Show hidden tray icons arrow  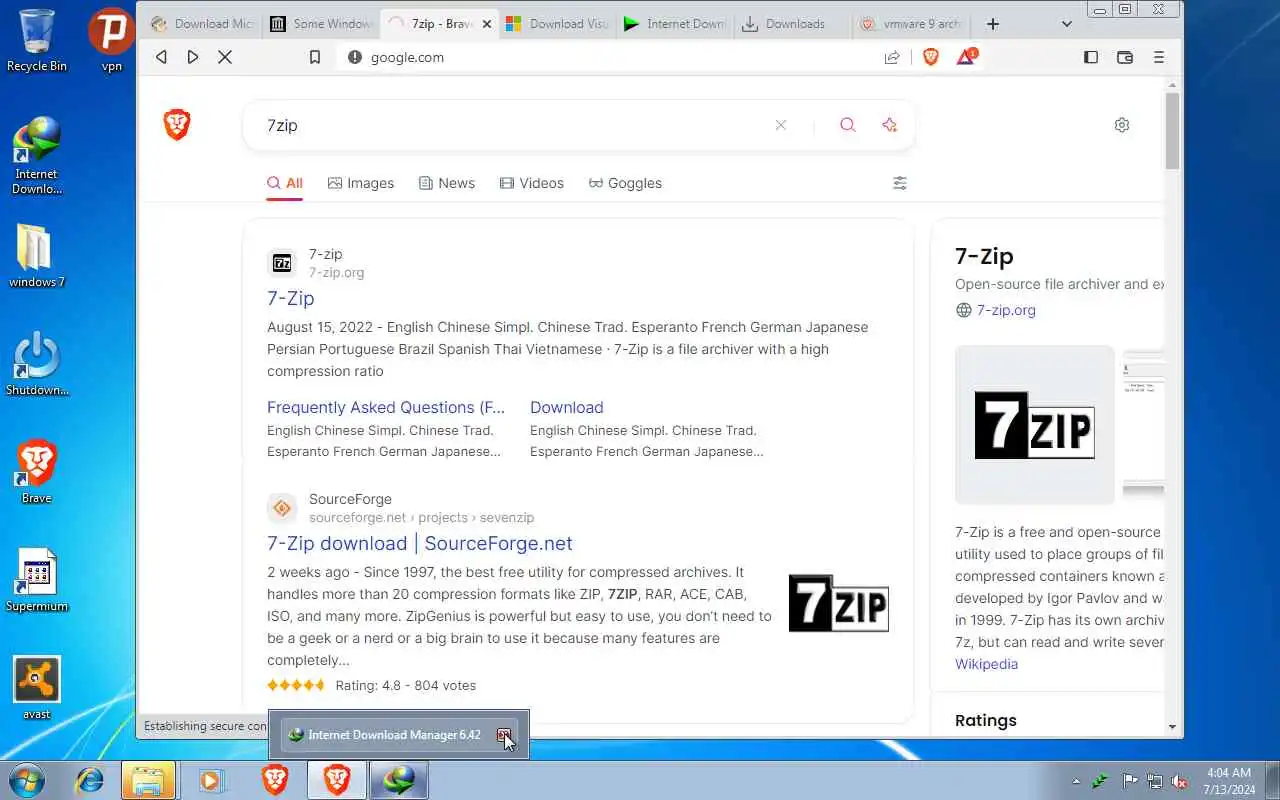[x=1077, y=781]
